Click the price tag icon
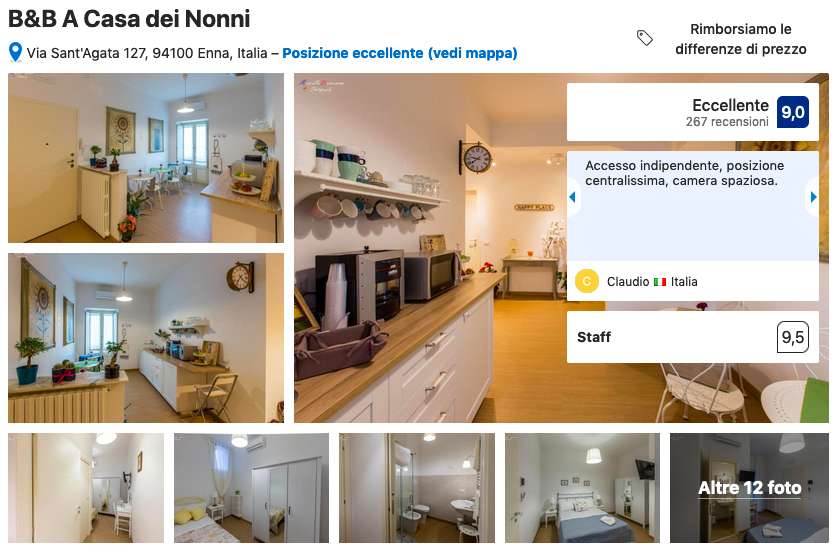This screenshot has width=840, height=557. pos(644,37)
